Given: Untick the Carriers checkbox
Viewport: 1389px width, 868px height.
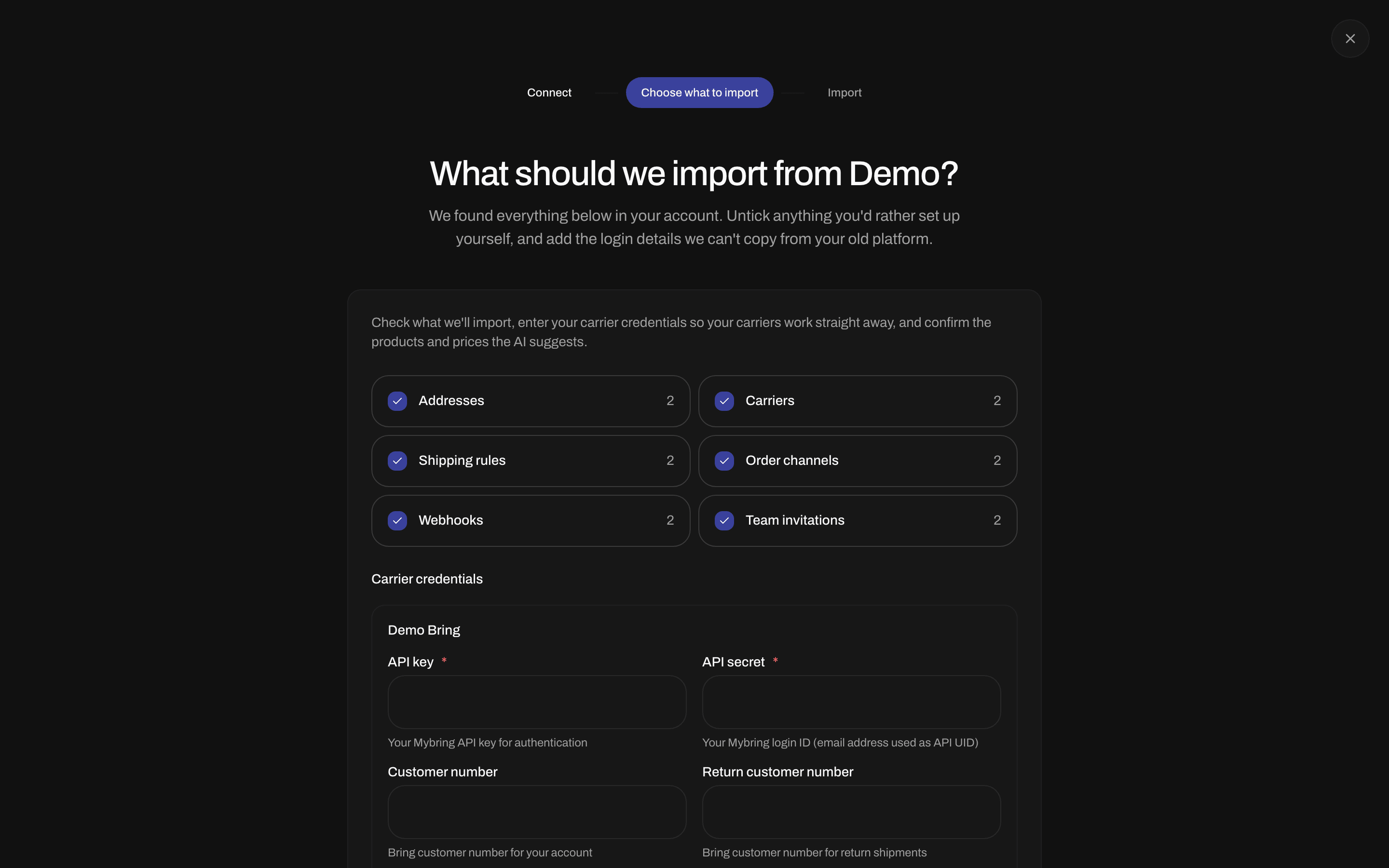Looking at the screenshot, I should coord(724,401).
